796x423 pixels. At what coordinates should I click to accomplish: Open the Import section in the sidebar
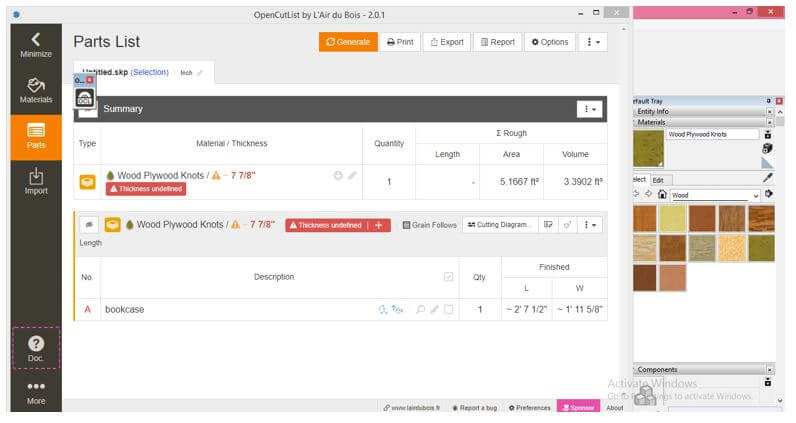[36, 182]
